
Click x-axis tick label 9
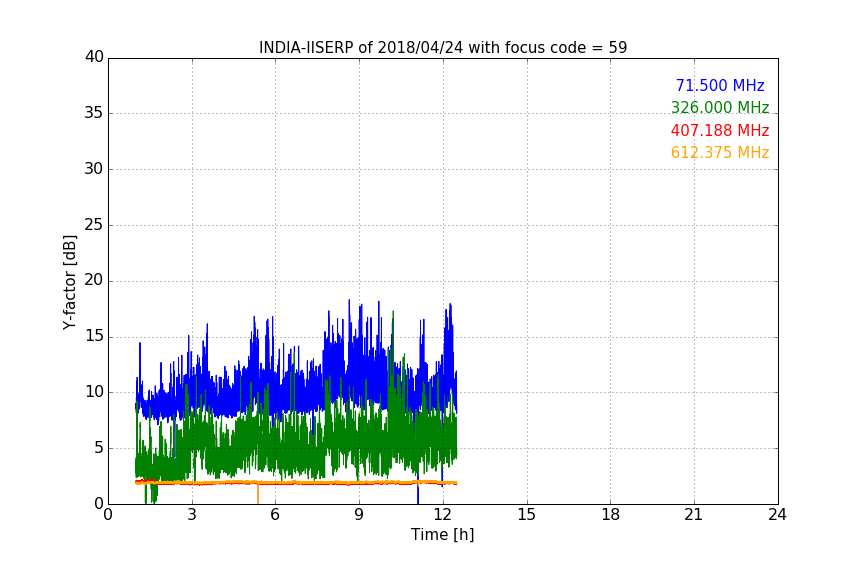point(359,515)
